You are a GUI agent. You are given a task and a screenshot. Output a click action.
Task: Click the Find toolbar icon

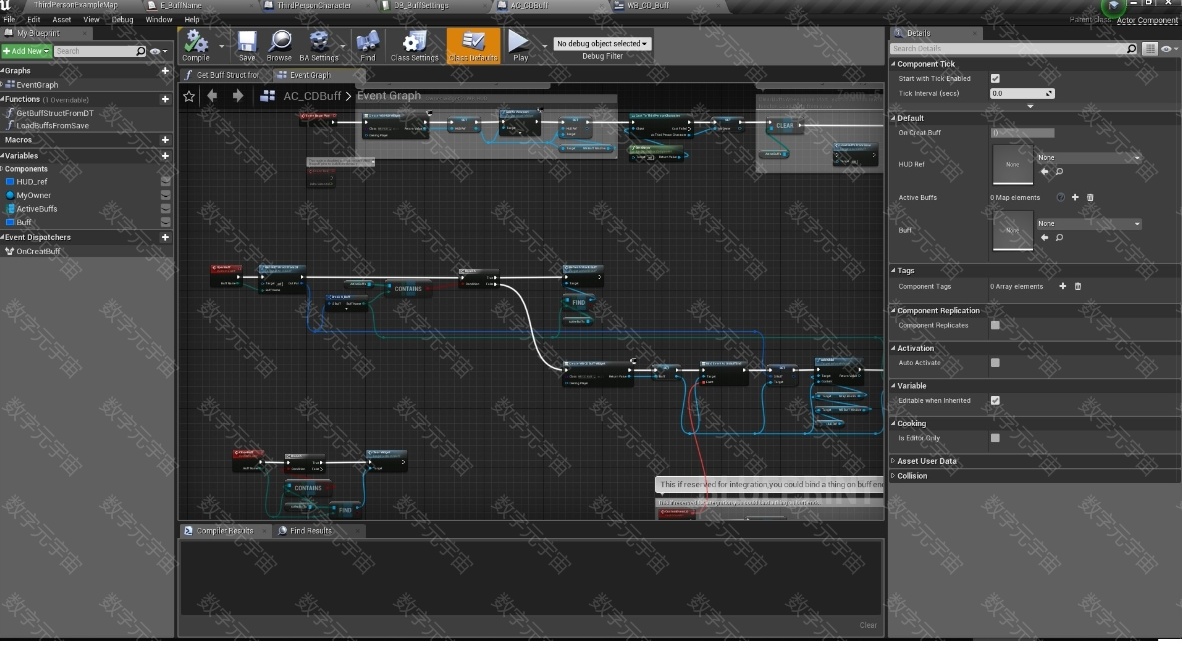pos(368,45)
